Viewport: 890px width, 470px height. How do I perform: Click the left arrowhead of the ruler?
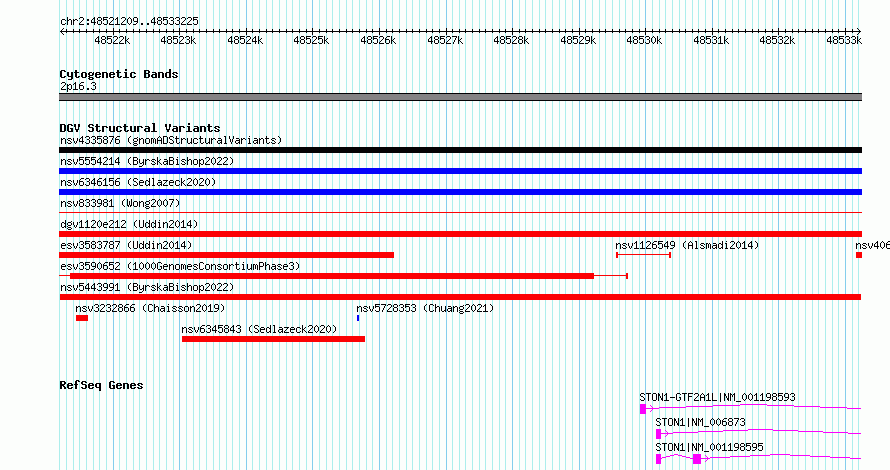click(x=62, y=31)
